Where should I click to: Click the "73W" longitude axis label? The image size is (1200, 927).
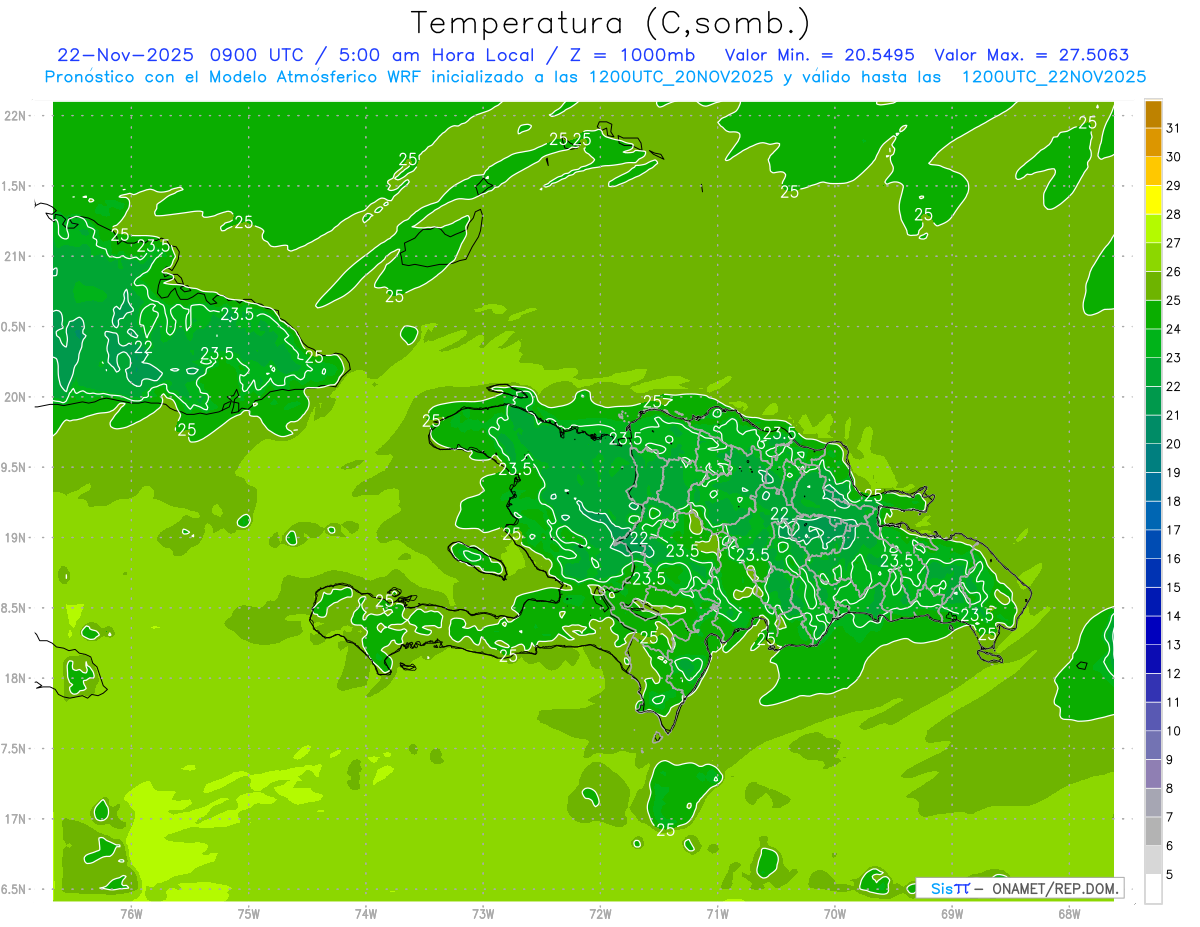pos(483,914)
